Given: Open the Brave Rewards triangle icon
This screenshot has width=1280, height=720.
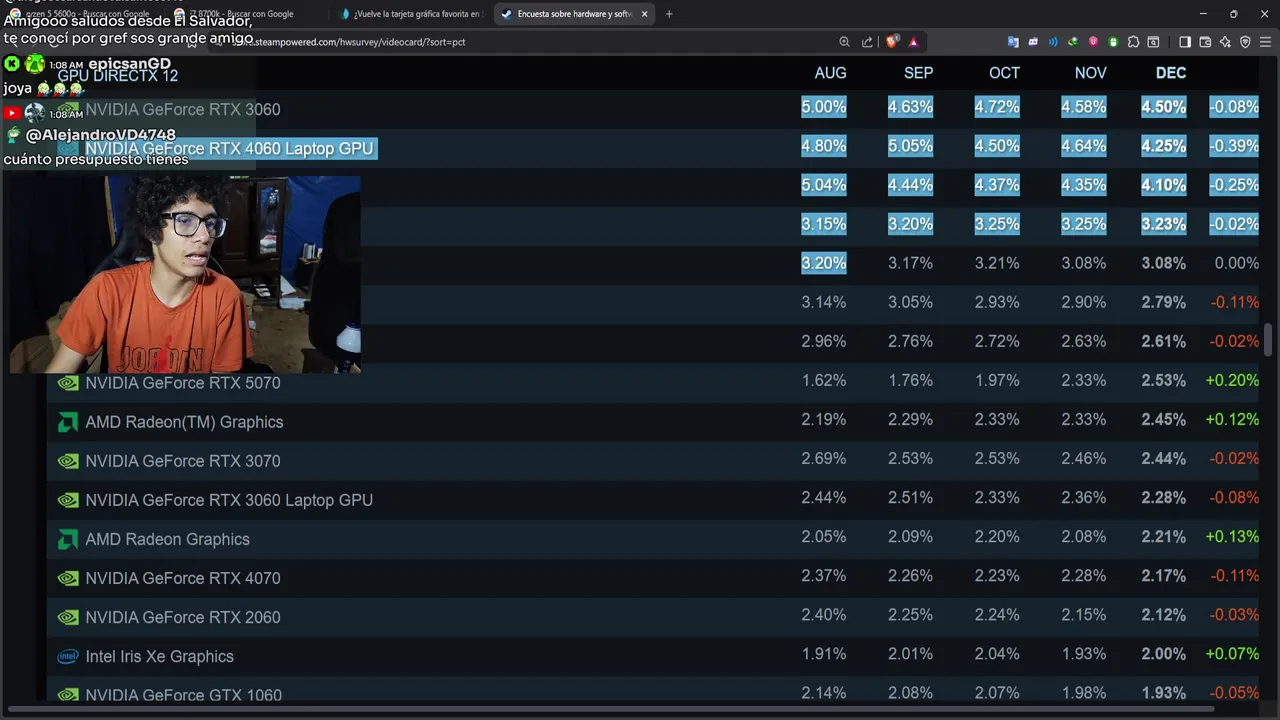Looking at the screenshot, I should [x=913, y=42].
